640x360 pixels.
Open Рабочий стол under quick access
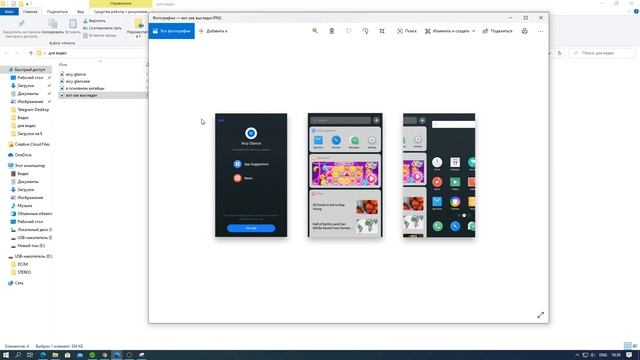click(x=30, y=78)
